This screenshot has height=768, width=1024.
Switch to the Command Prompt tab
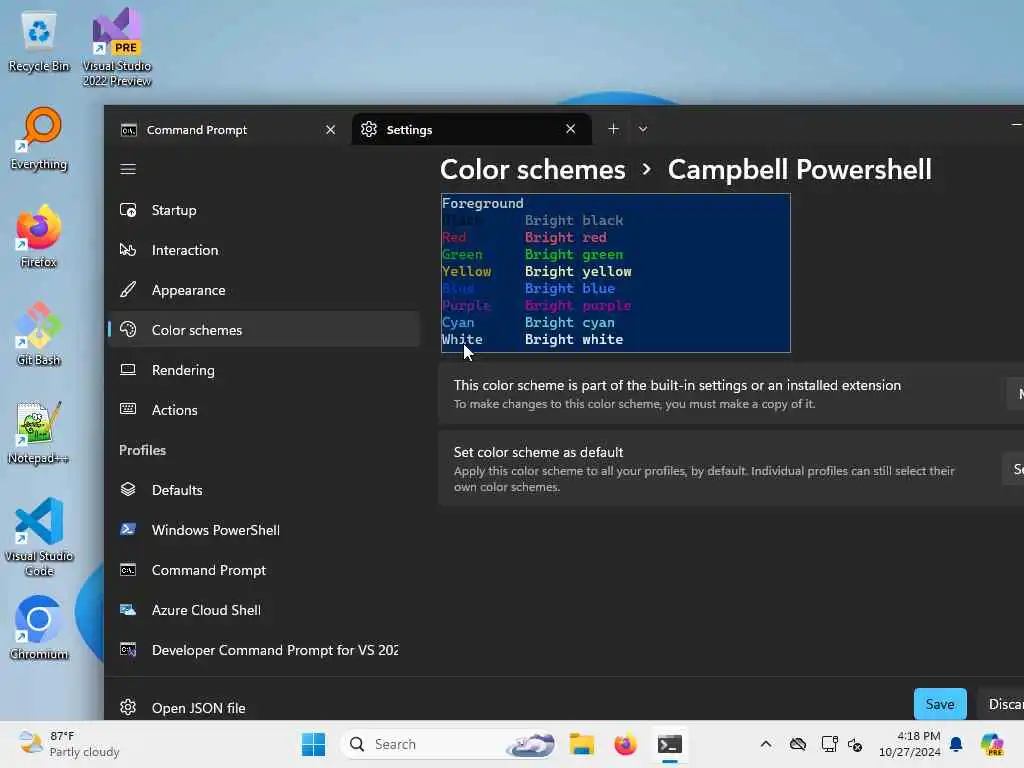[x=229, y=130]
